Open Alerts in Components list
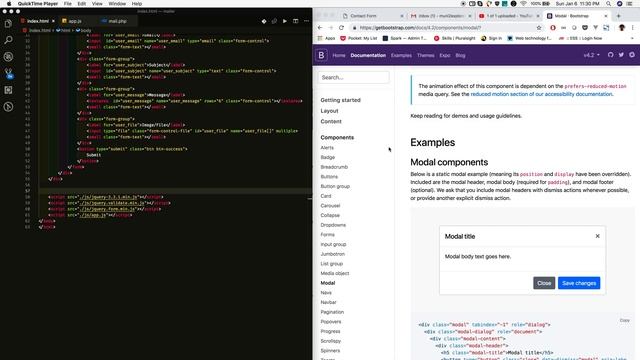The width and height of the screenshot is (640, 360). (327, 148)
